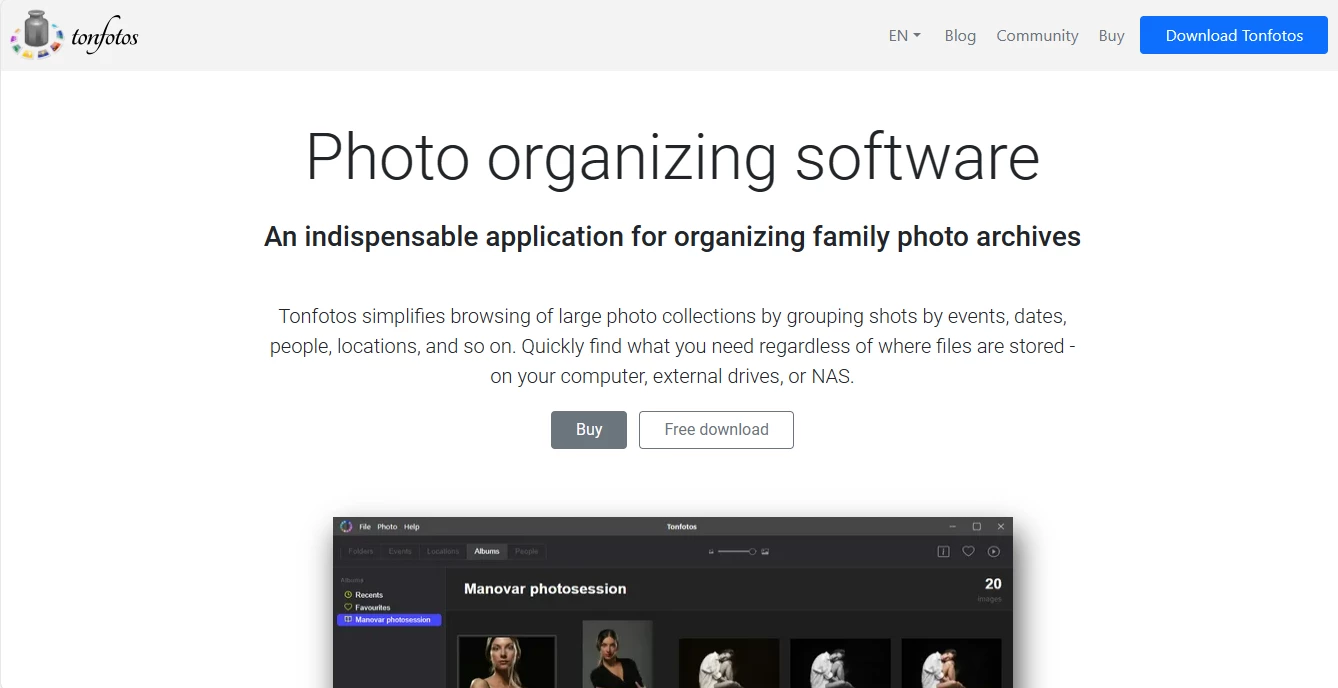Viewport: 1338px width, 688px height.
Task: Switch to the People tab
Action: (526, 551)
